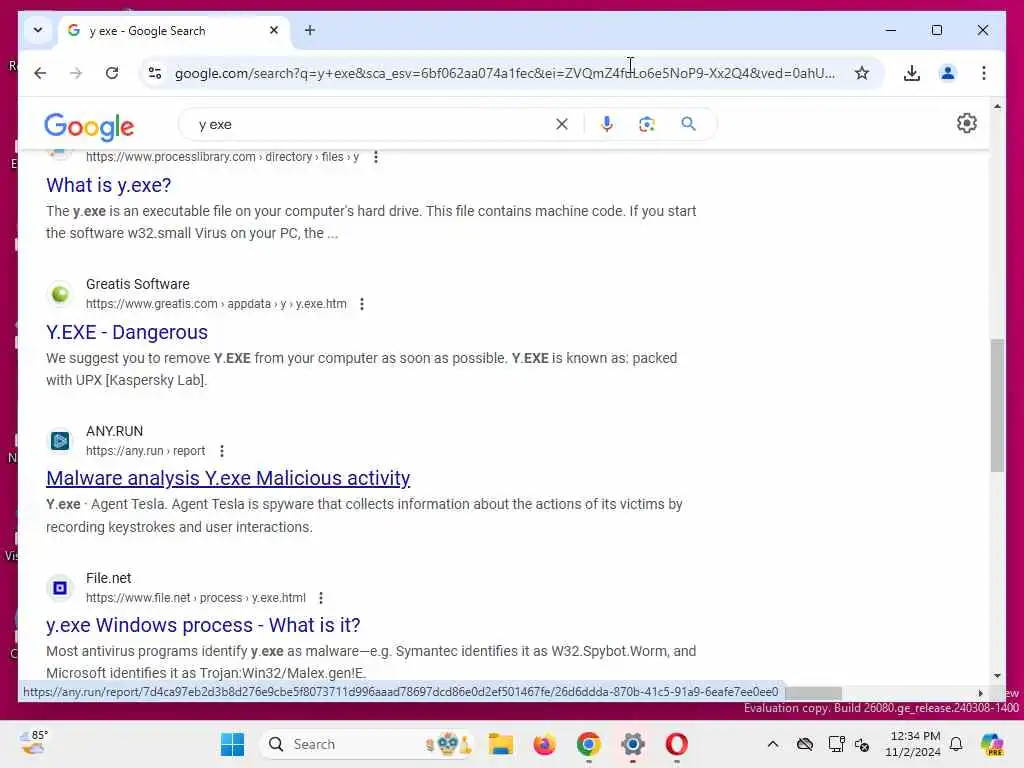1024x768 pixels.
Task: Open more options for ANY.RUN result
Action: (222, 451)
